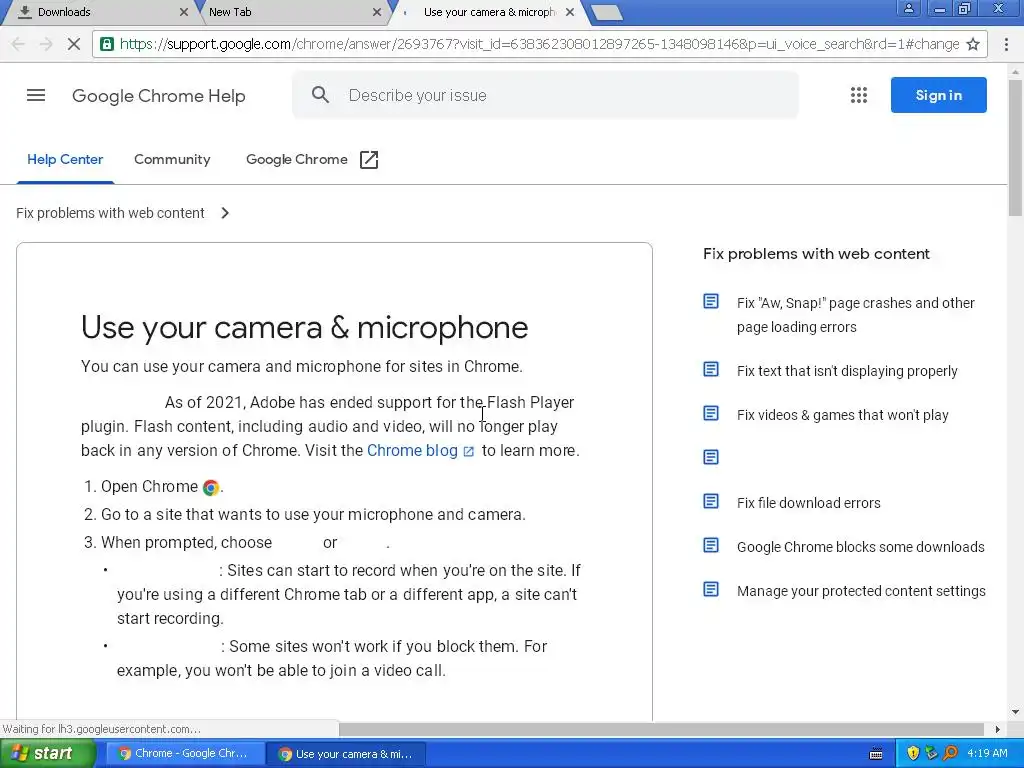
Task: Open Fix "Aw, Snap!" page crashes article
Action: coord(856,315)
